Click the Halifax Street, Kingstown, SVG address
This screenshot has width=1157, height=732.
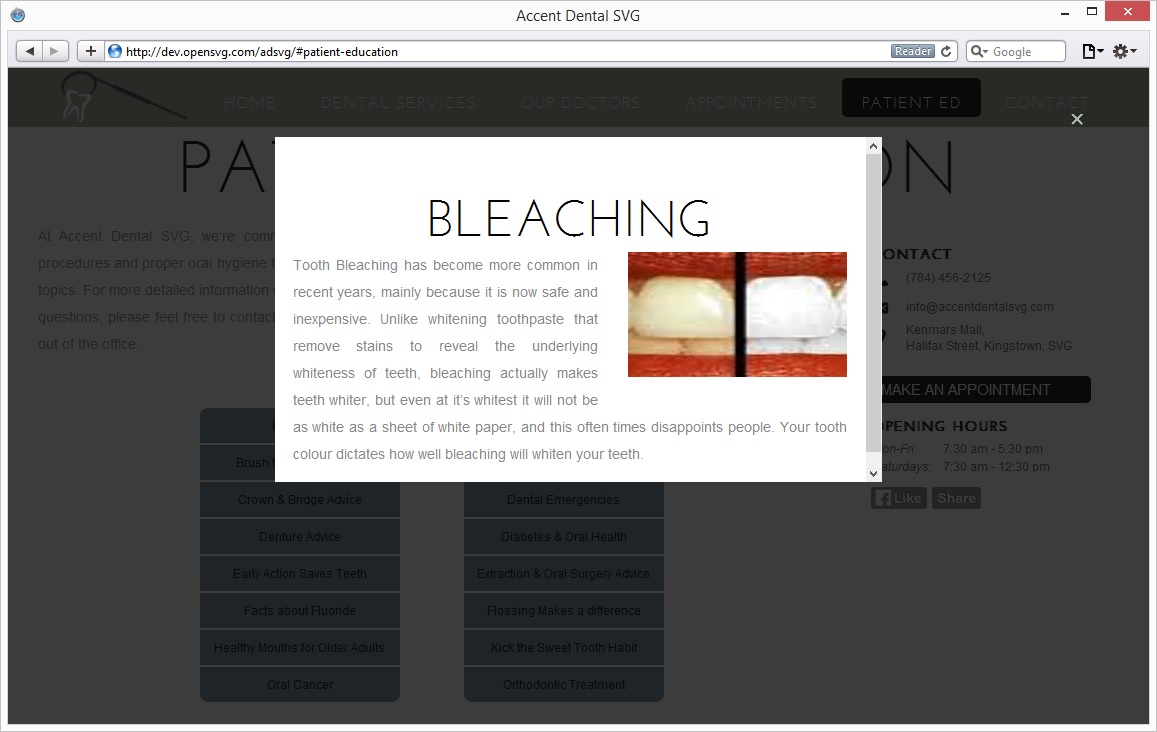[989, 345]
